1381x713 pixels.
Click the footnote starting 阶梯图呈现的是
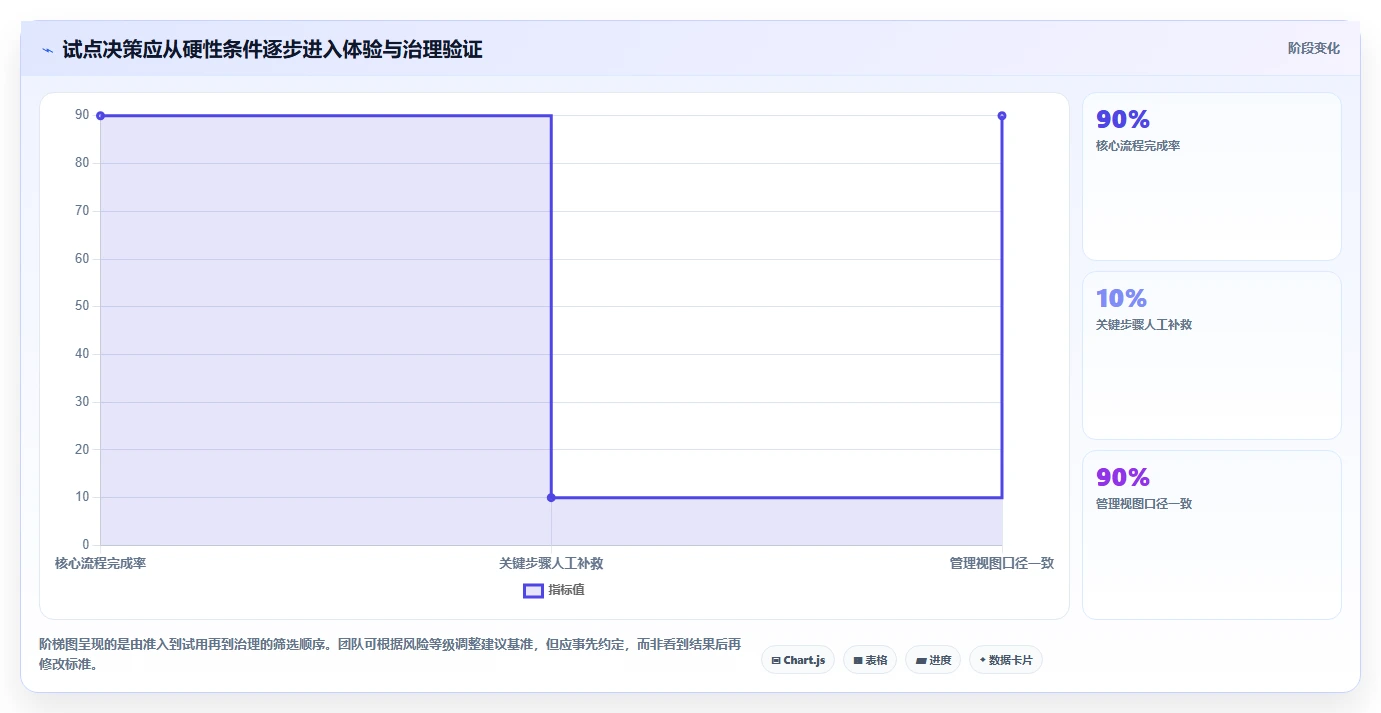390,654
